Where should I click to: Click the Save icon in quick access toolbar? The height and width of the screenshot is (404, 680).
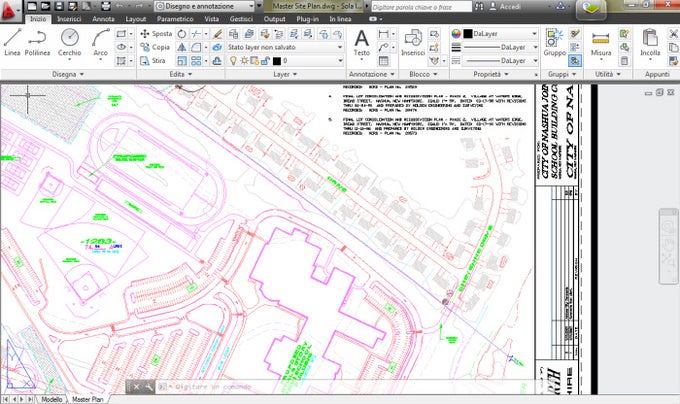coord(59,6)
